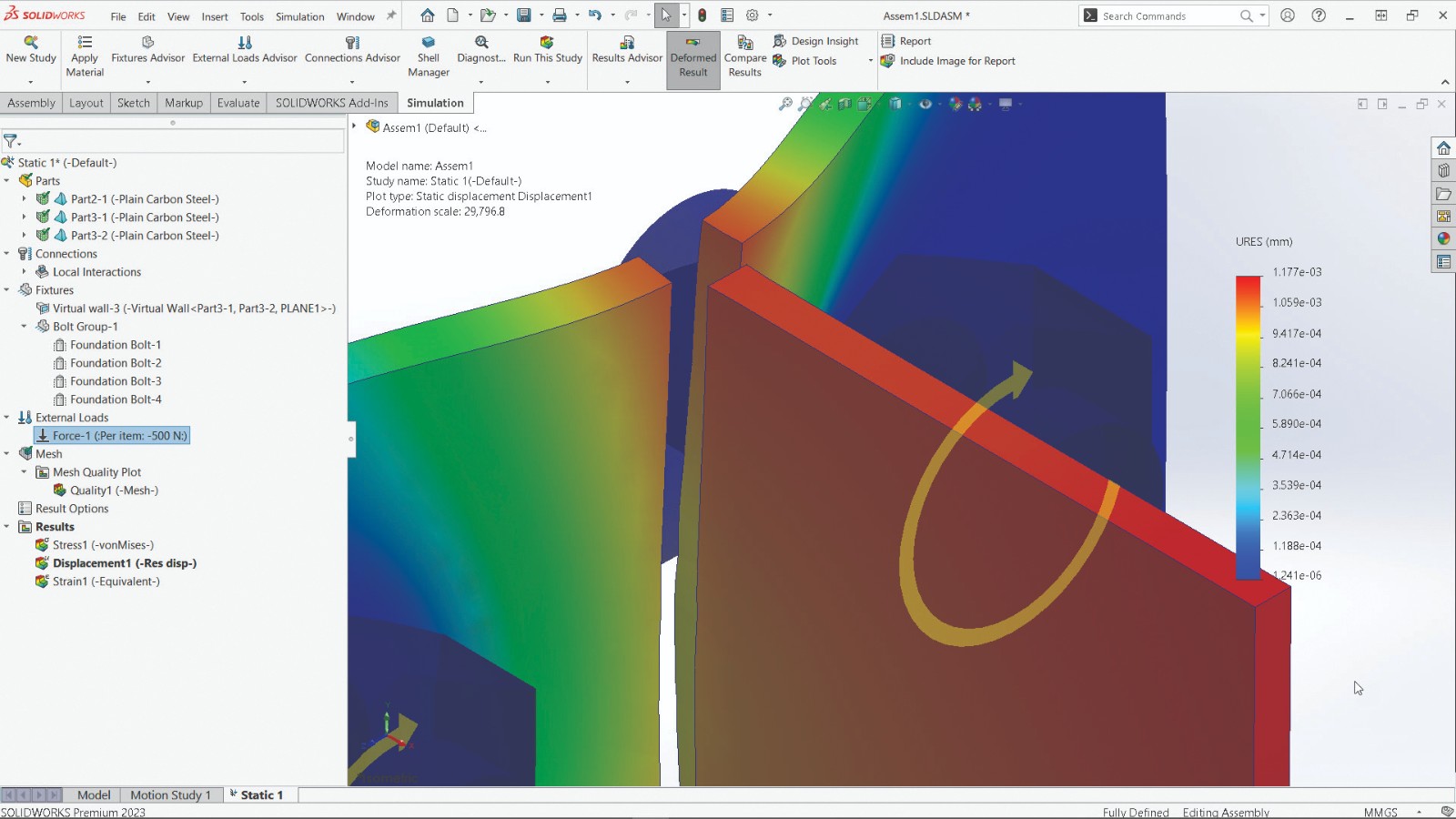Open the Shell Manager tool
1456x819 pixels.
(x=429, y=43)
